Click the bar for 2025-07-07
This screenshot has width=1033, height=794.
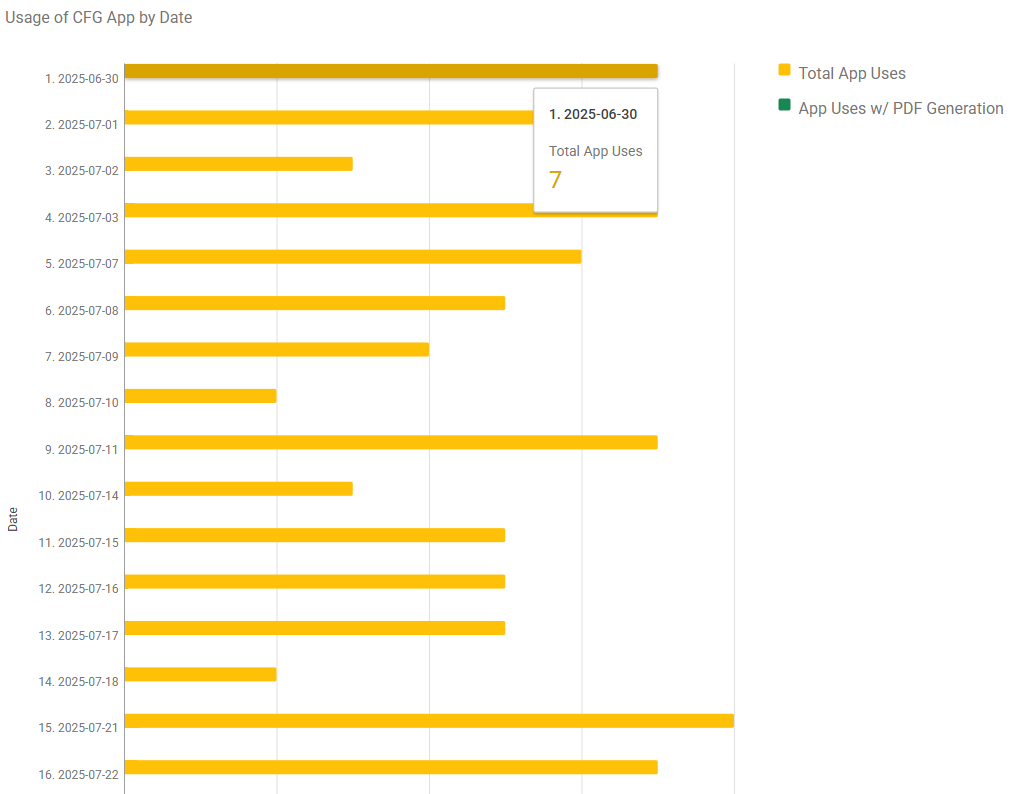(x=352, y=257)
